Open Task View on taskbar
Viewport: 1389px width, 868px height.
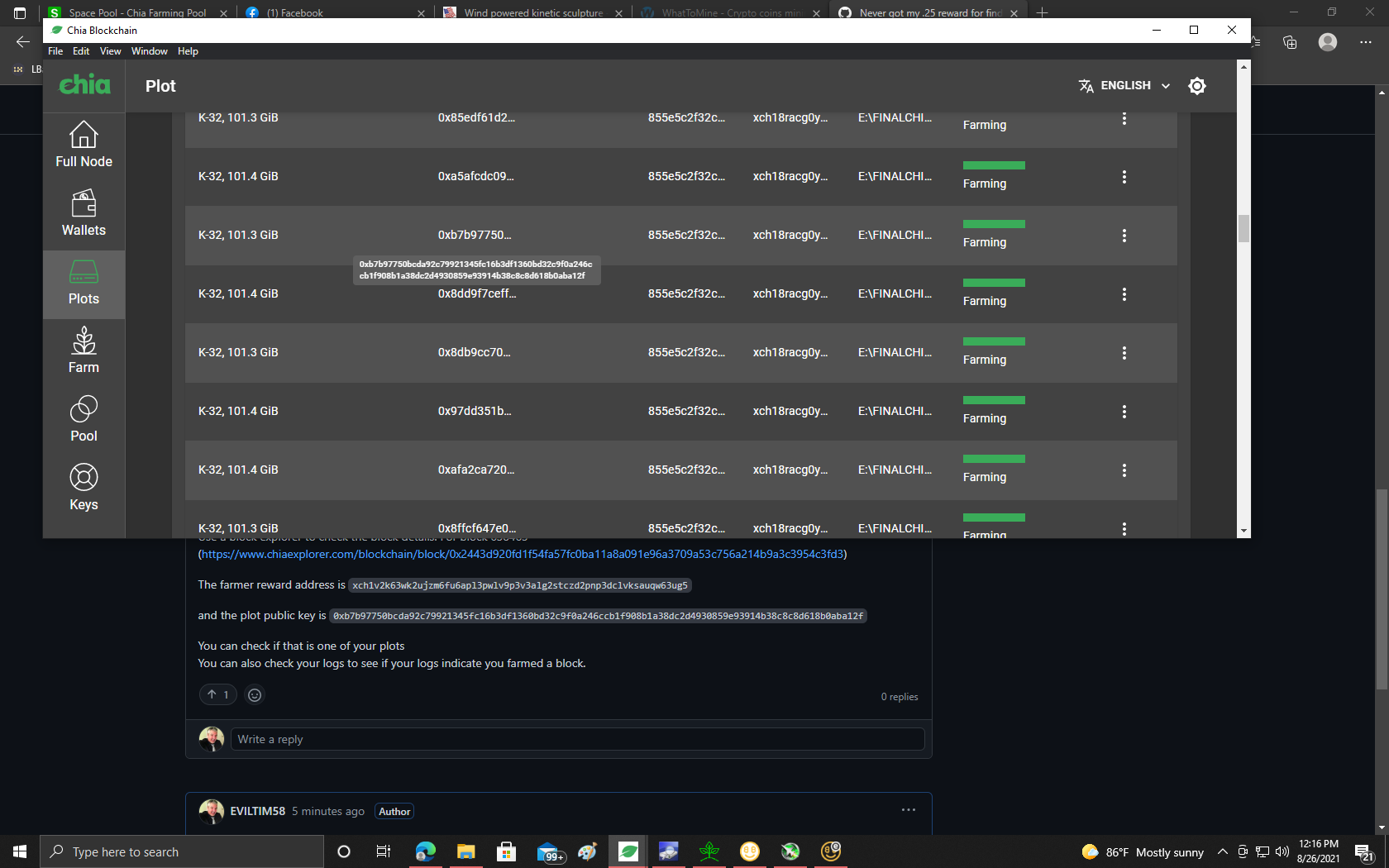coord(384,851)
